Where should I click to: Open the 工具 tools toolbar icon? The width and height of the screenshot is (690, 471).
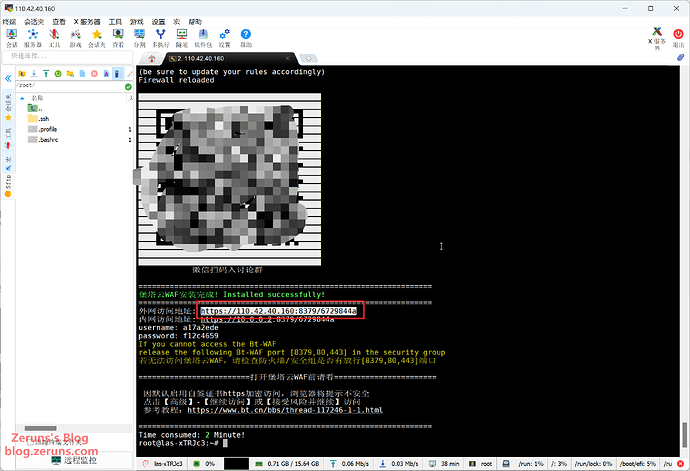54,38
